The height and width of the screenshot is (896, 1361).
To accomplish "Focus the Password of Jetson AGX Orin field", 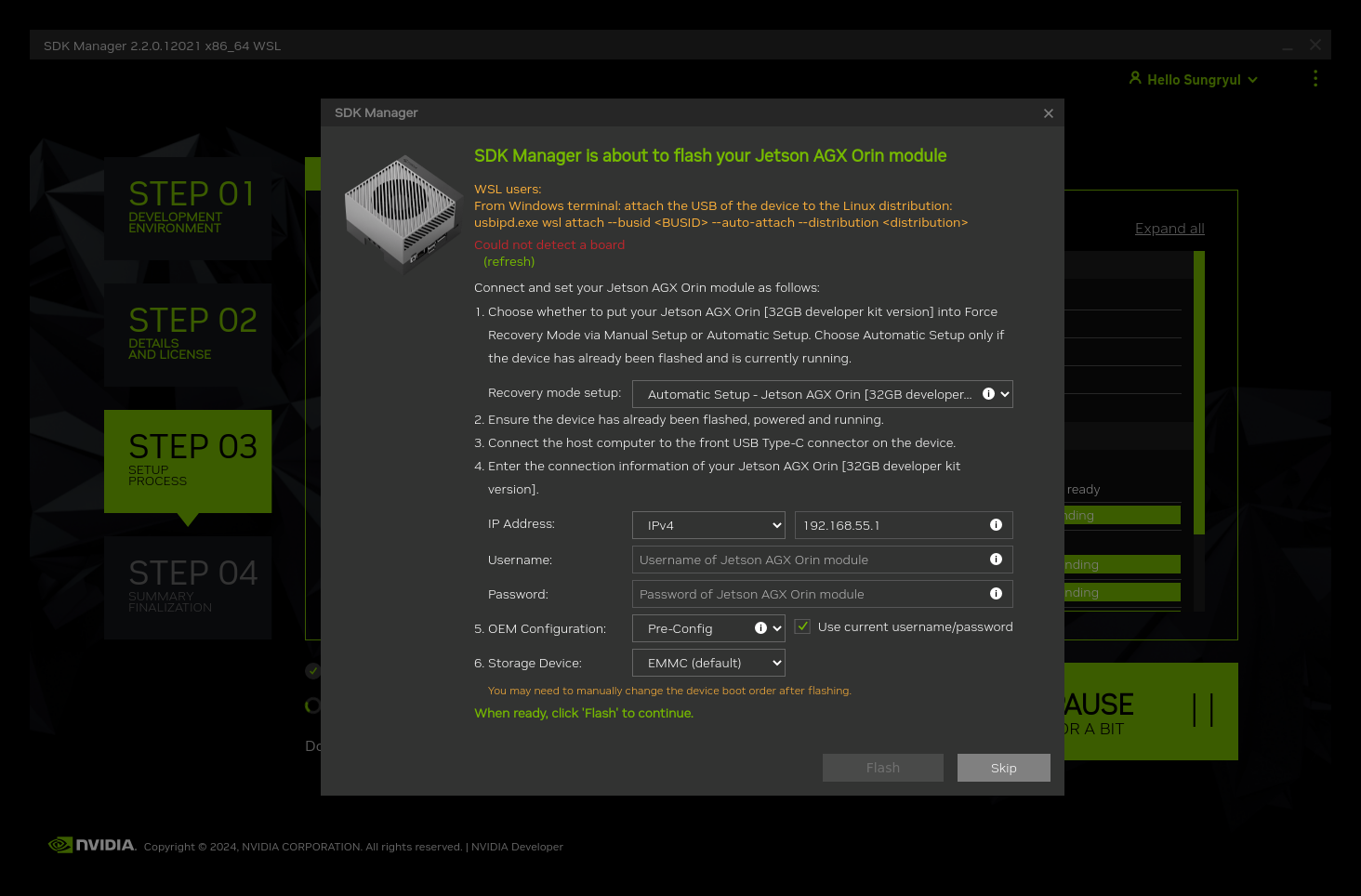I will 823,594.
